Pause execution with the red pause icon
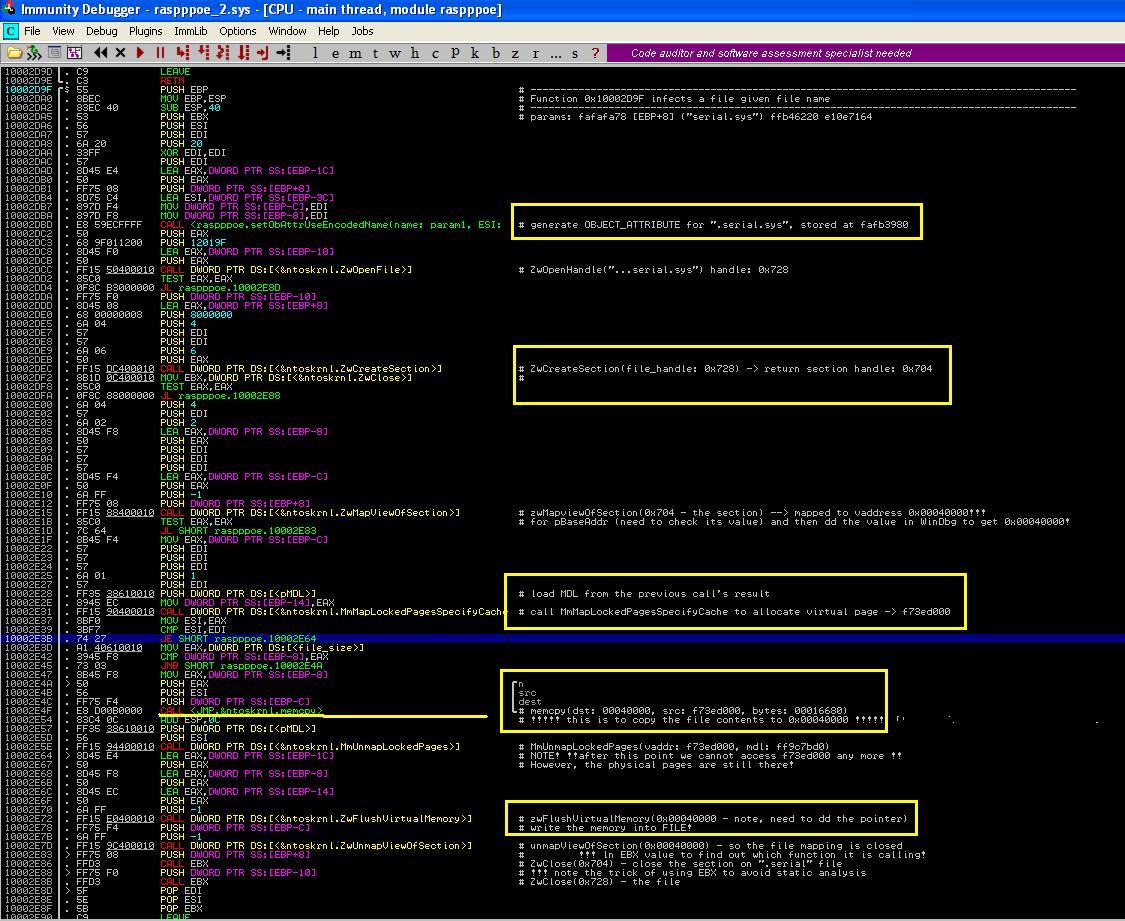 pos(161,53)
